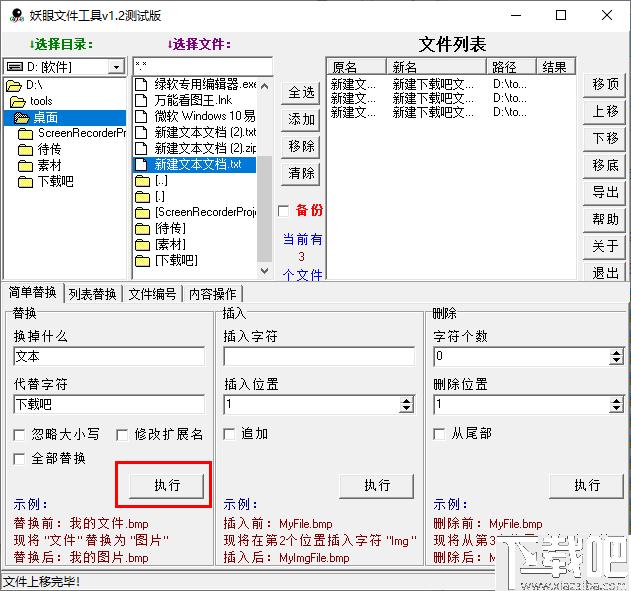The height and width of the screenshot is (591, 631).
Task: Click the 路径 column header
Action: pos(511,66)
